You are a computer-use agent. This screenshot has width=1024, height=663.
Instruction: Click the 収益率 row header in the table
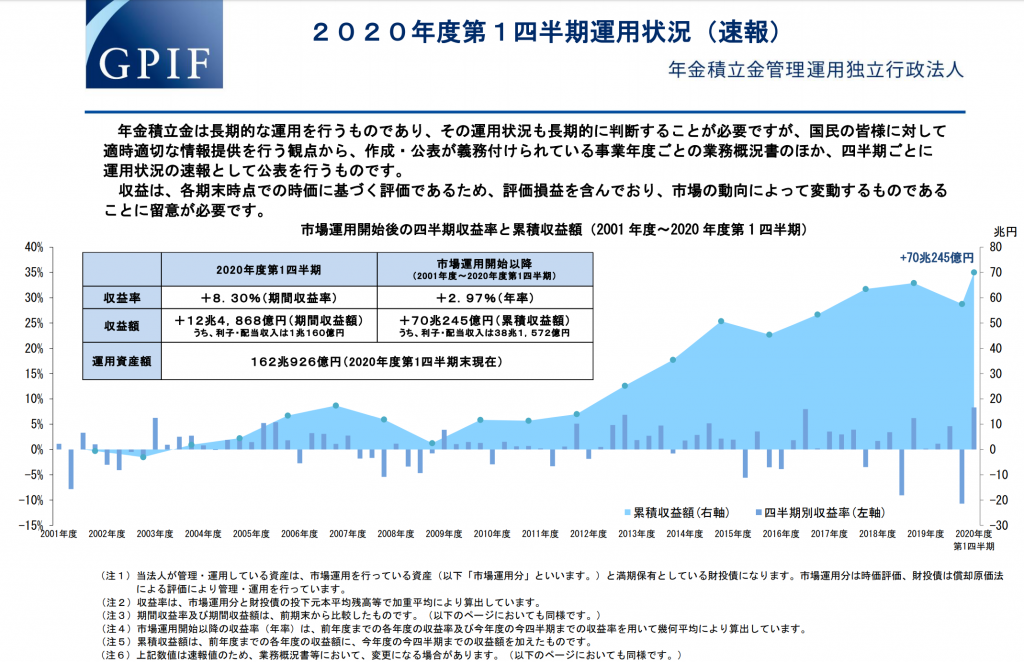pyautogui.click(x=121, y=298)
